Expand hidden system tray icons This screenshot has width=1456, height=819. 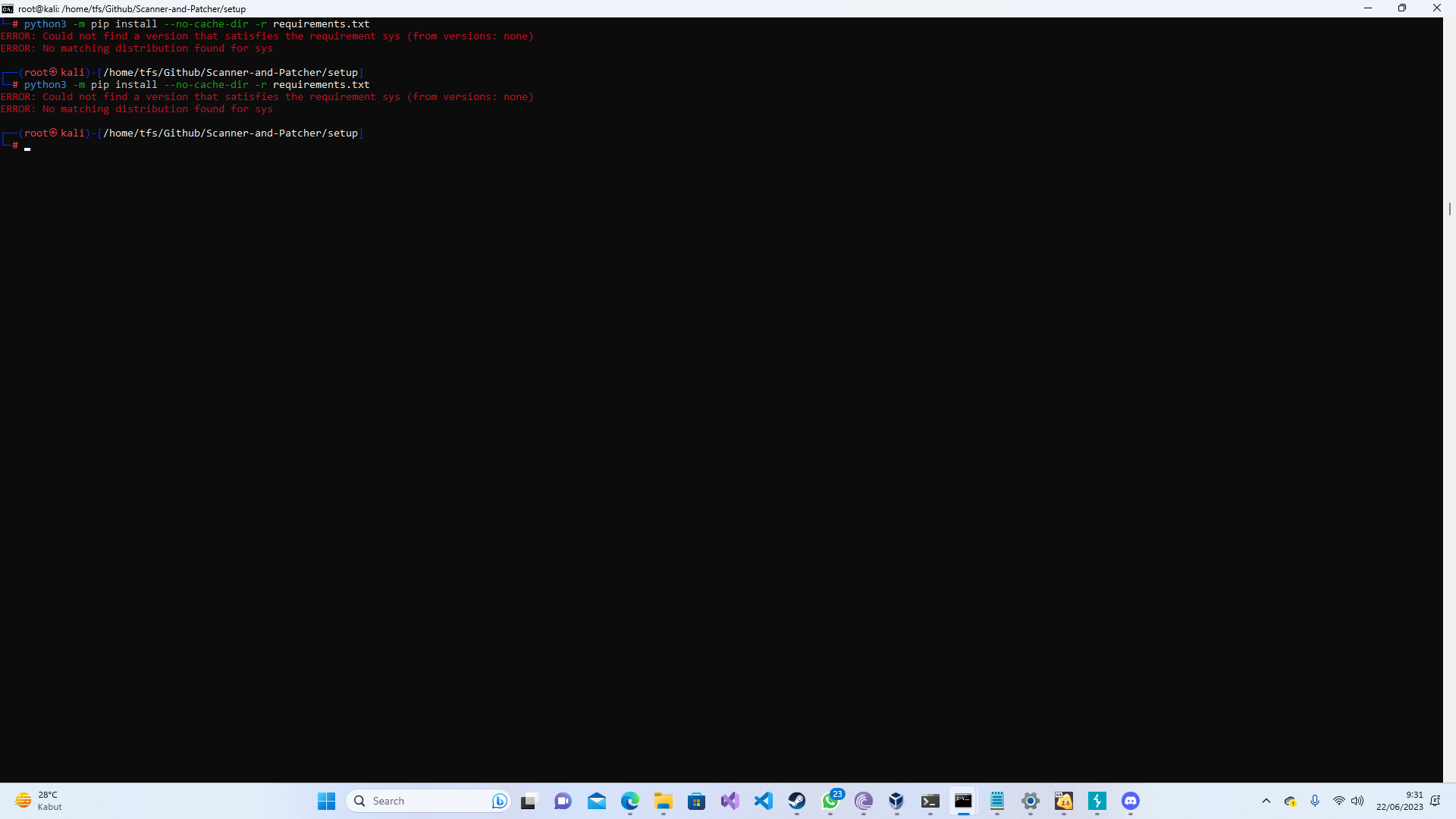point(1266,801)
